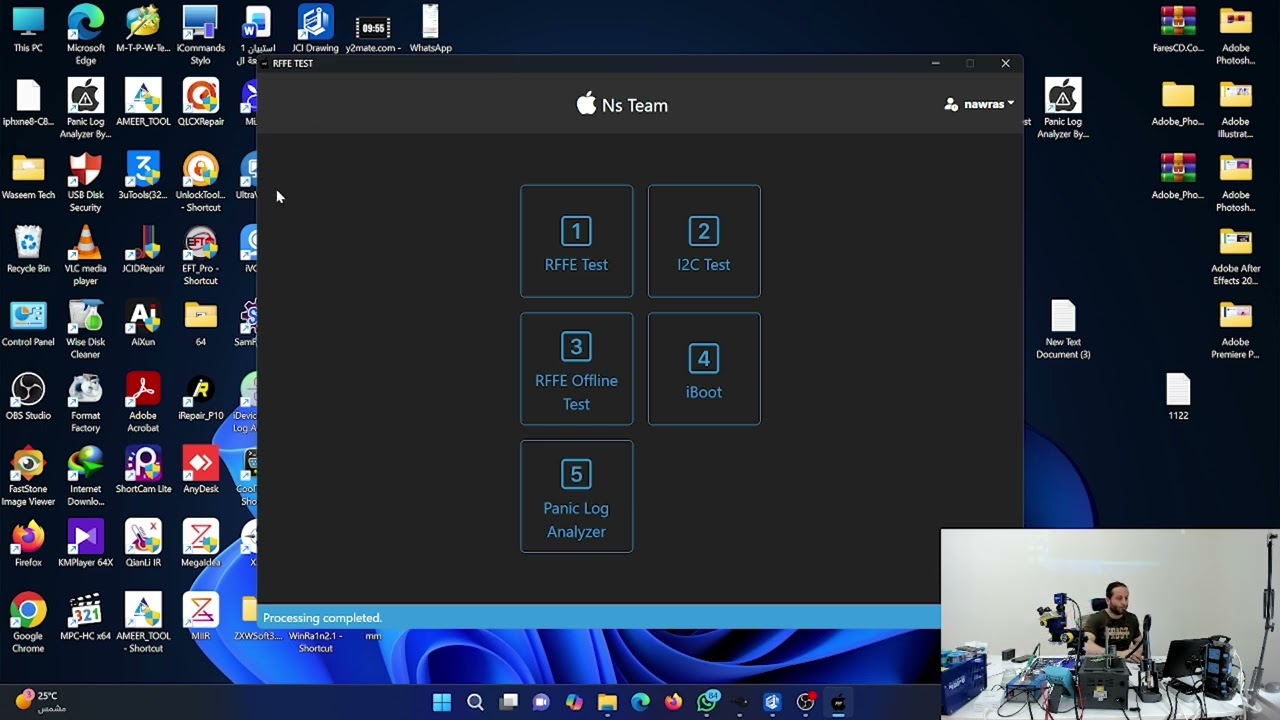Select the y2mate.com video file icon
This screenshot has width=1280, height=720.
tap(373, 30)
